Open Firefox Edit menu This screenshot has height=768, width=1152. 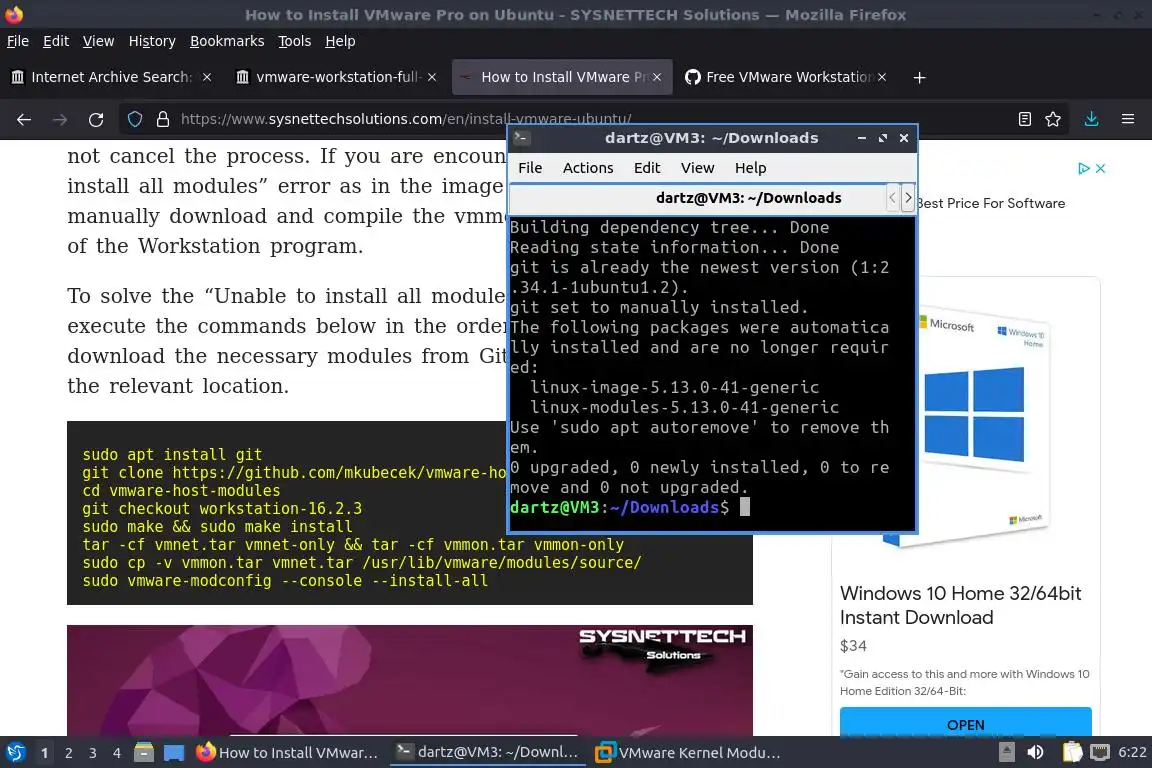[x=56, y=41]
